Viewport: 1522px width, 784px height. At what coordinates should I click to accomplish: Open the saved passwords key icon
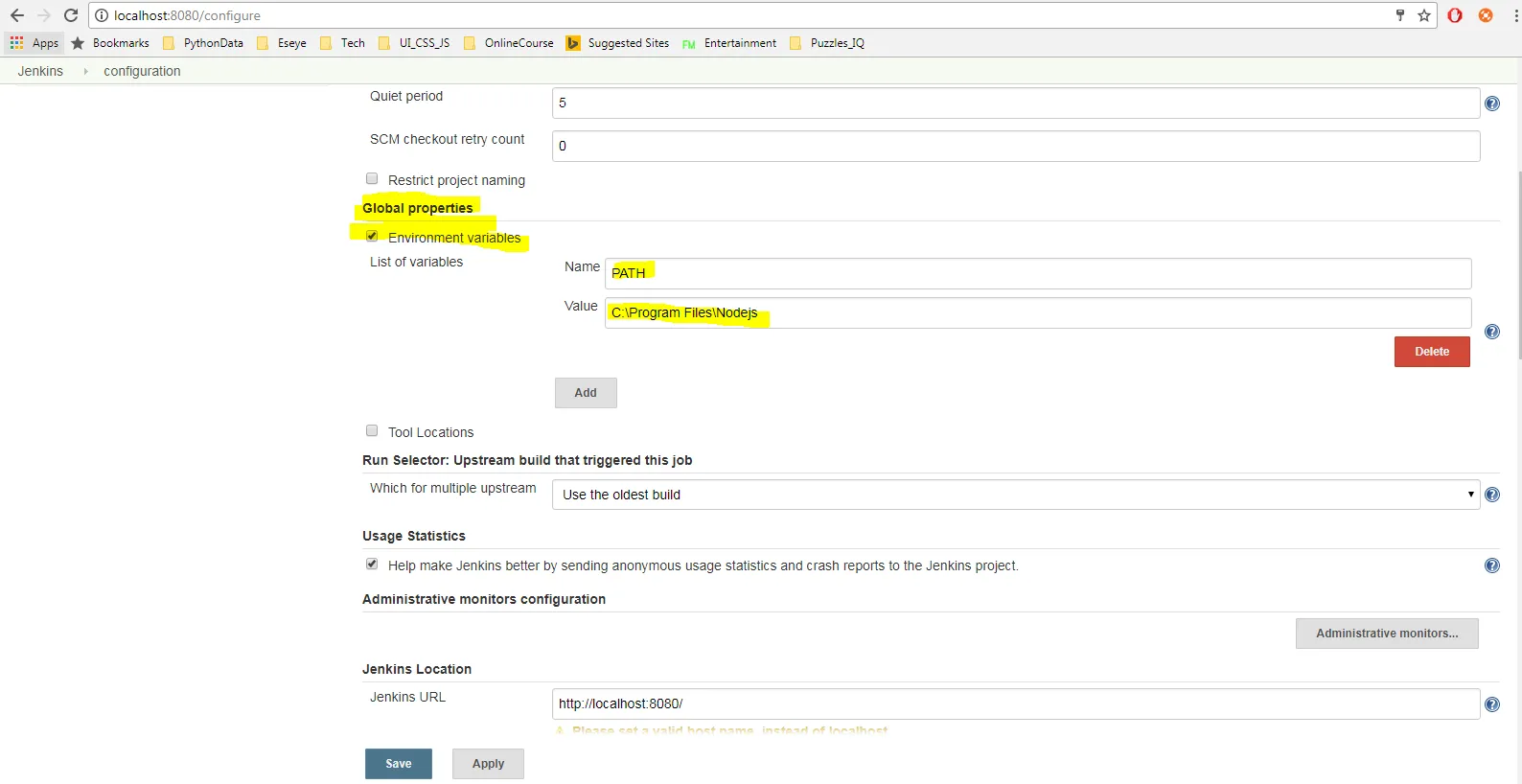[x=1400, y=15]
